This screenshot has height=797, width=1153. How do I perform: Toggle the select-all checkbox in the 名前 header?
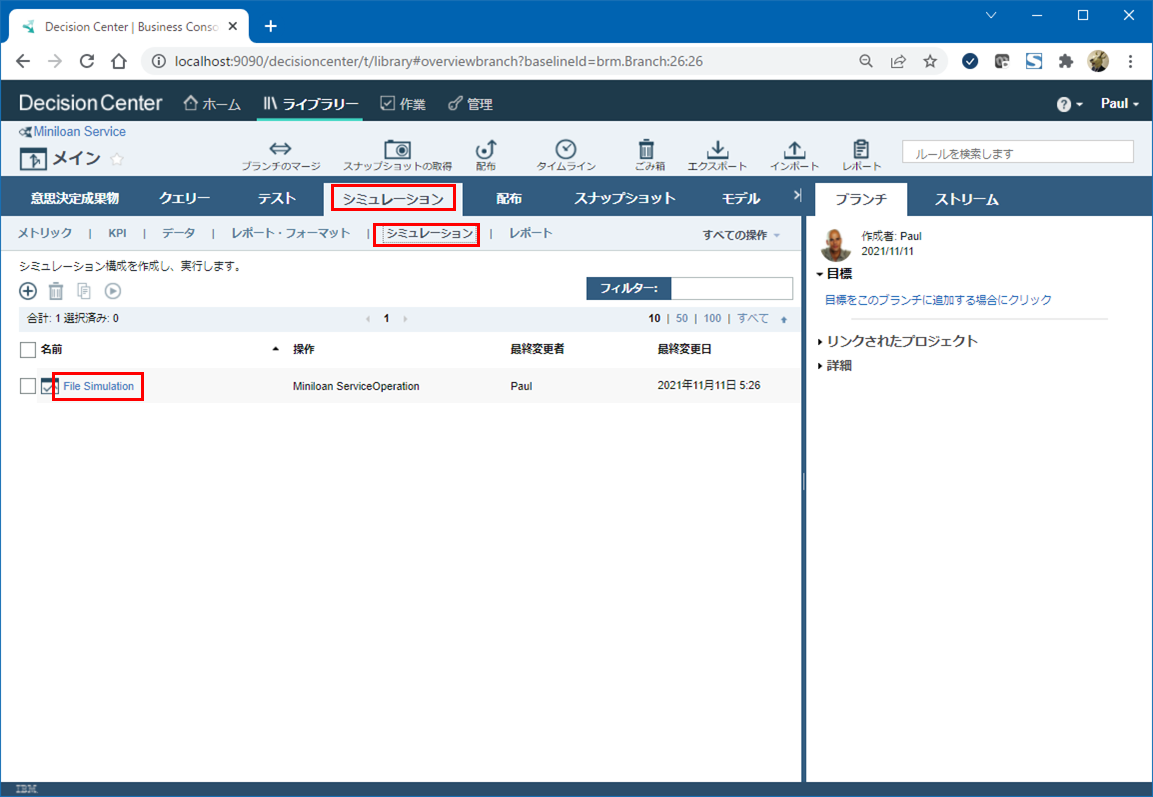pyautogui.click(x=28, y=350)
